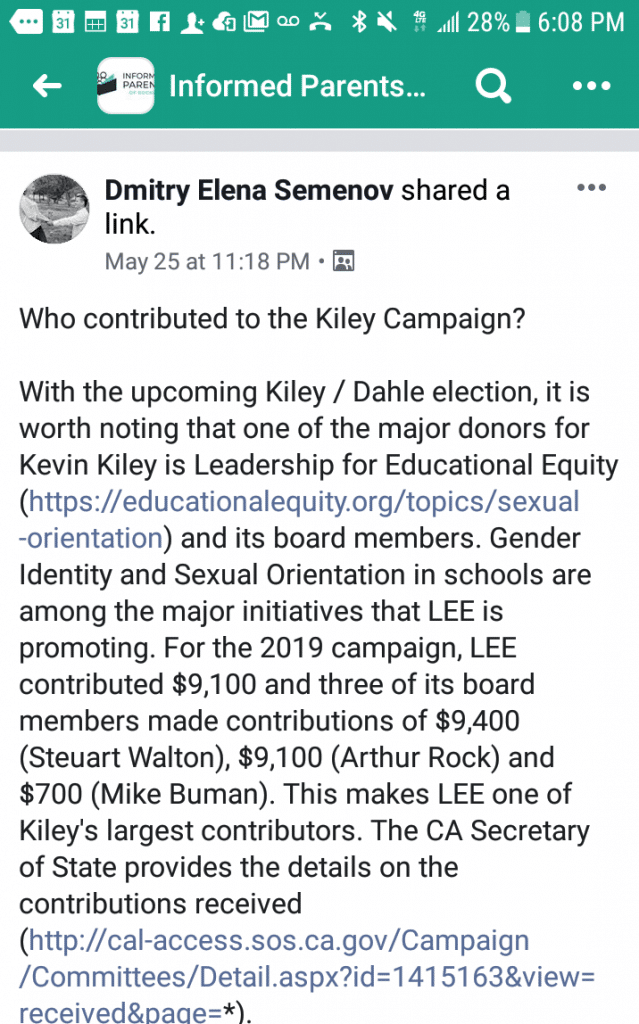Image resolution: width=639 pixels, height=1024 pixels.
Task: Open the post's three-dot options menu
Action: pos(592,188)
